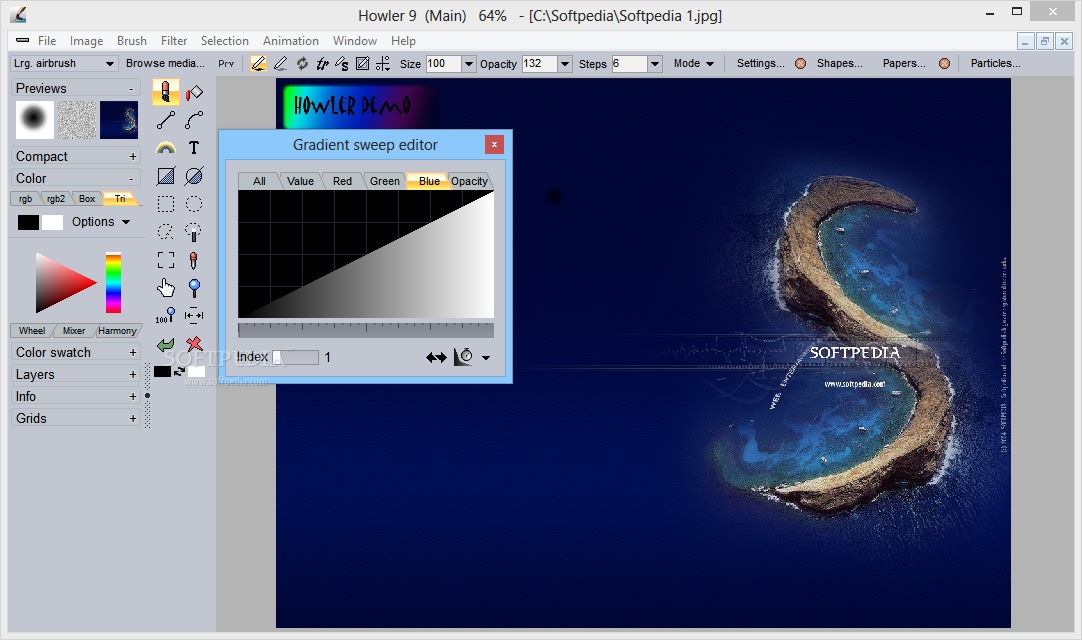Open brush Settings...
Image resolution: width=1082 pixels, height=640 pixels.
point(760,64)
